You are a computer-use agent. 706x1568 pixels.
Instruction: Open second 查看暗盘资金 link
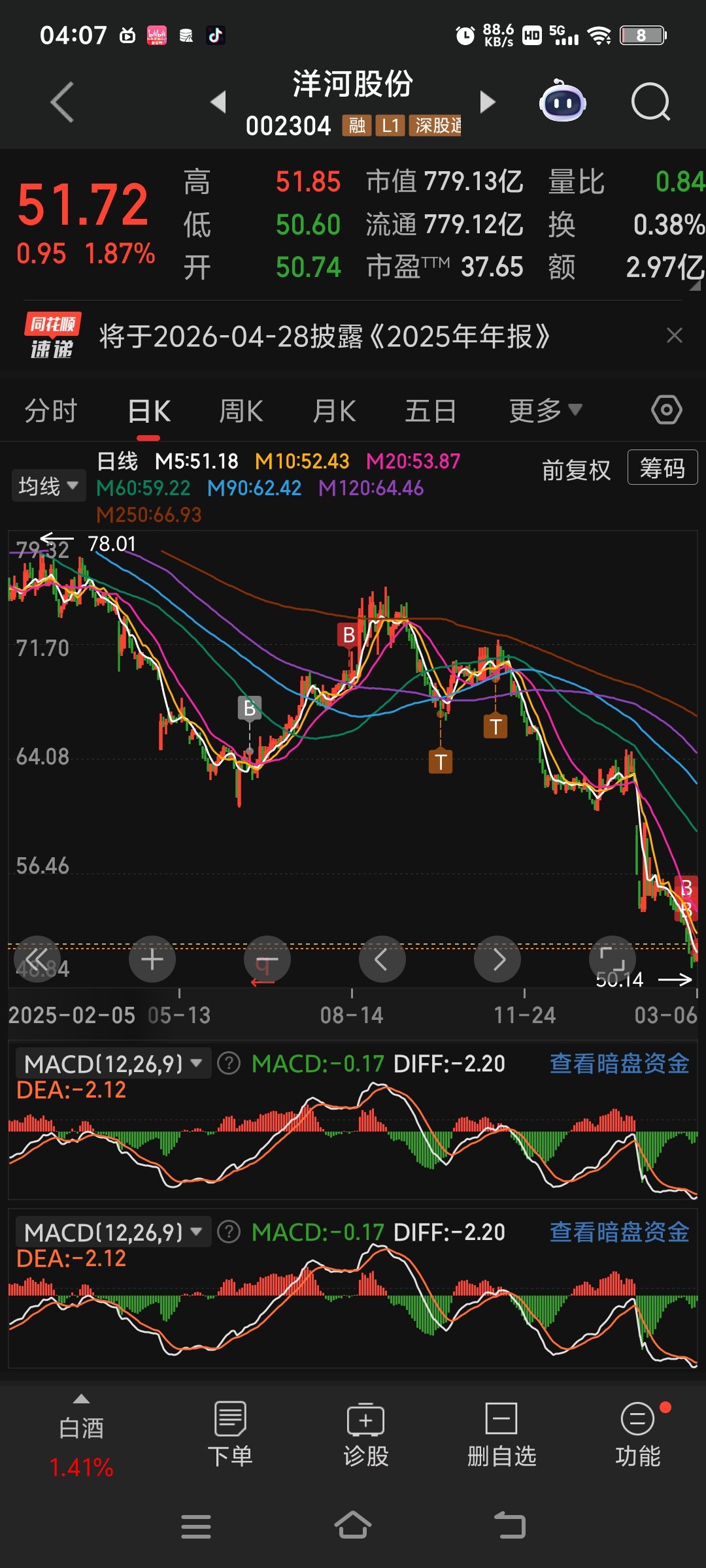[619, 1232]
